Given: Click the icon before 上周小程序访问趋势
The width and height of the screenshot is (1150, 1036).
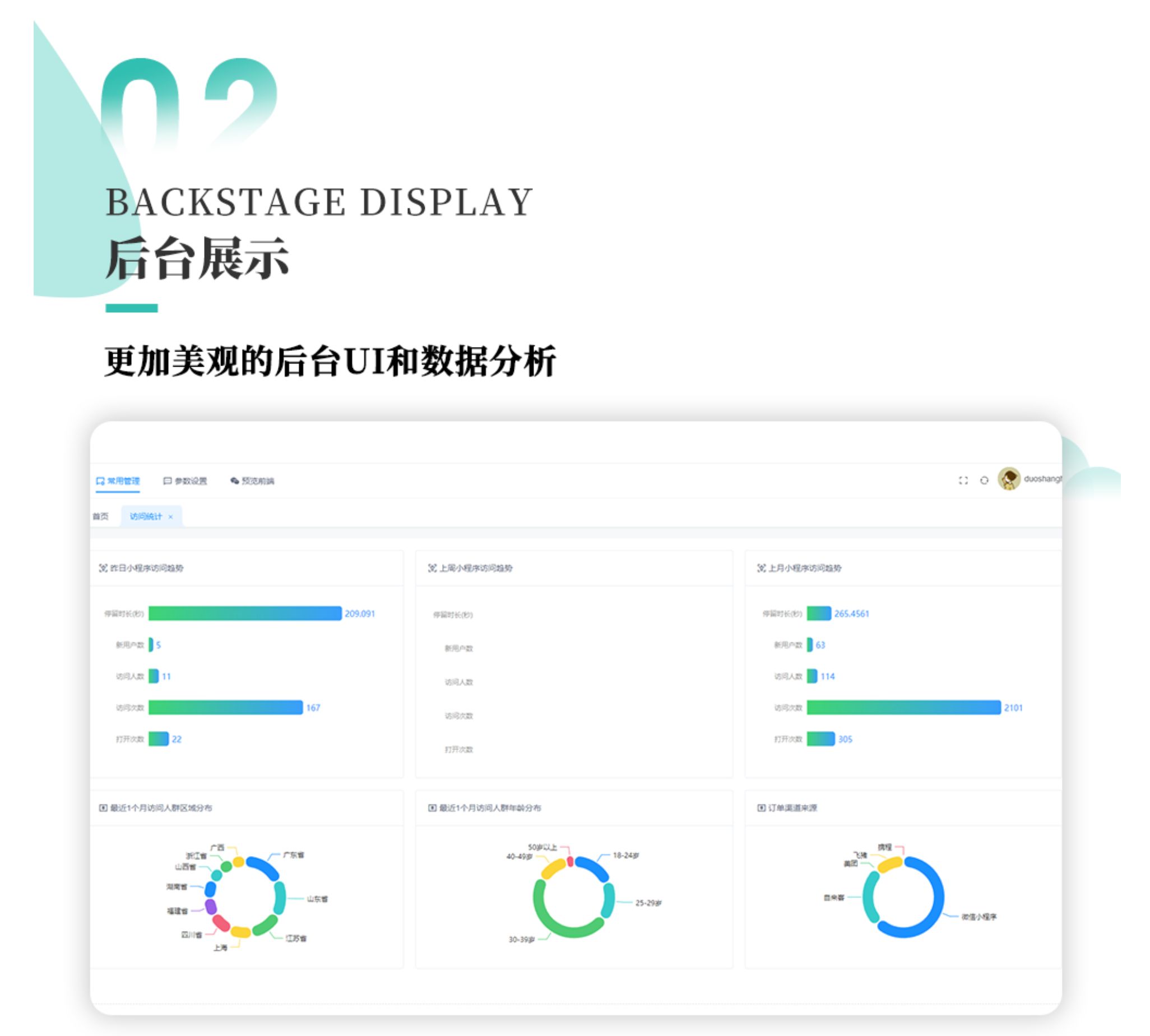Looking at the screenshot, I should (x=433, y=568).
